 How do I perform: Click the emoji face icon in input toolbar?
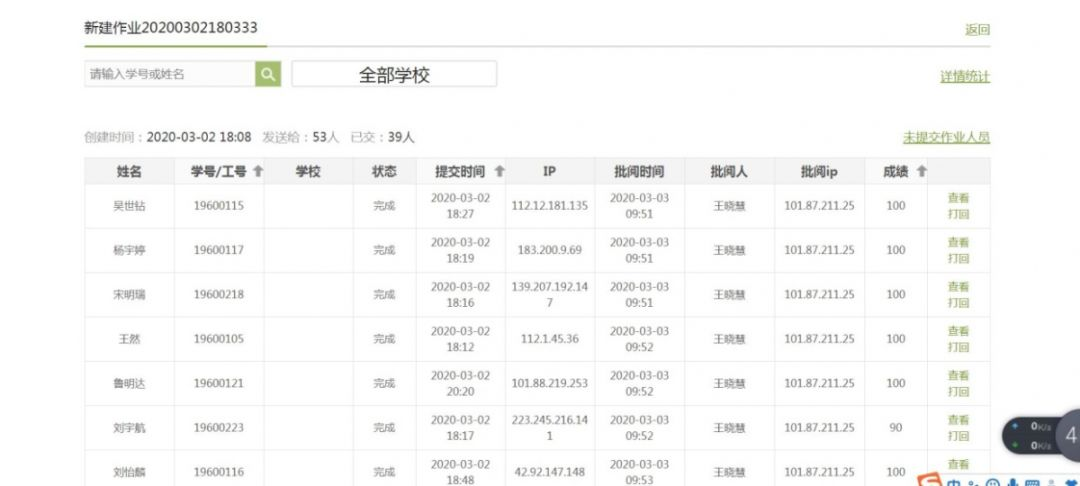[x=993, y=482]
